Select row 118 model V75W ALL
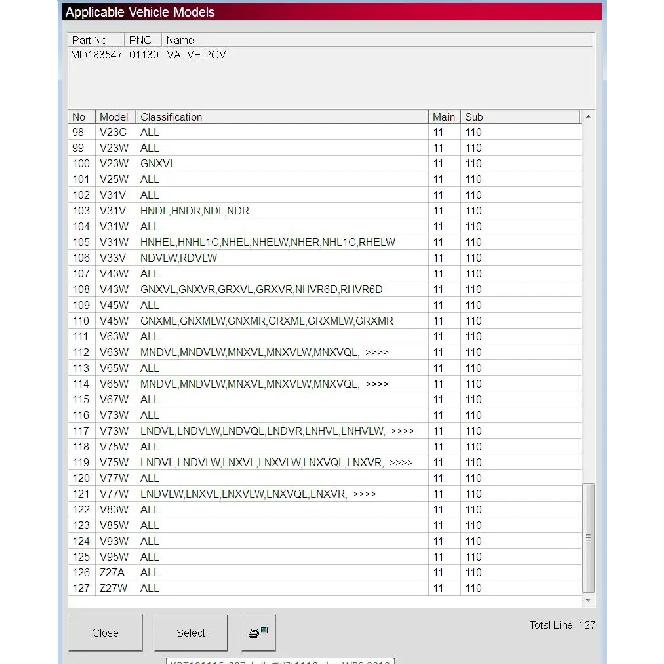This screenshot has width=664, height=664. click(325, 447)
